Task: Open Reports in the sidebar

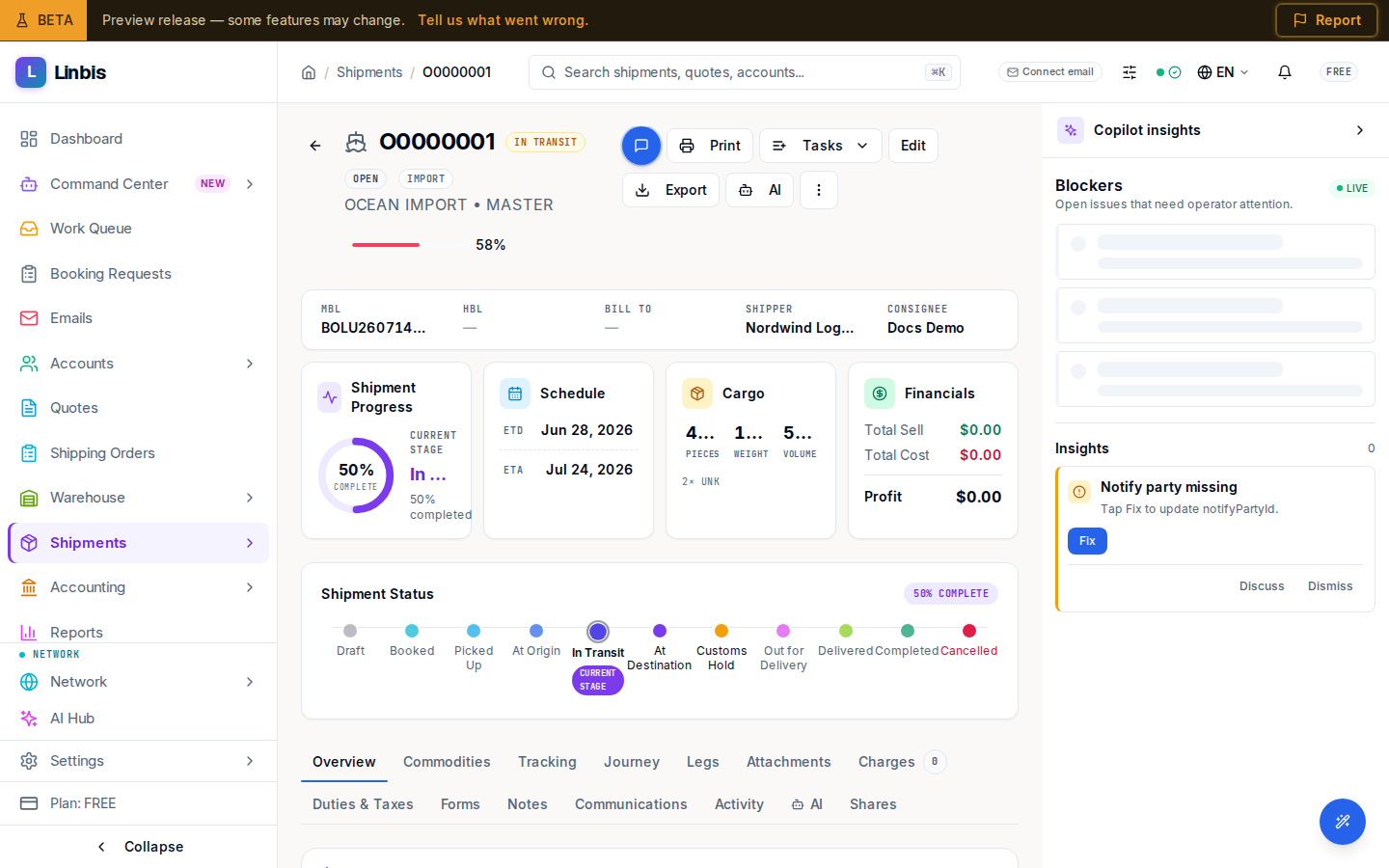Action: (139, 633)
